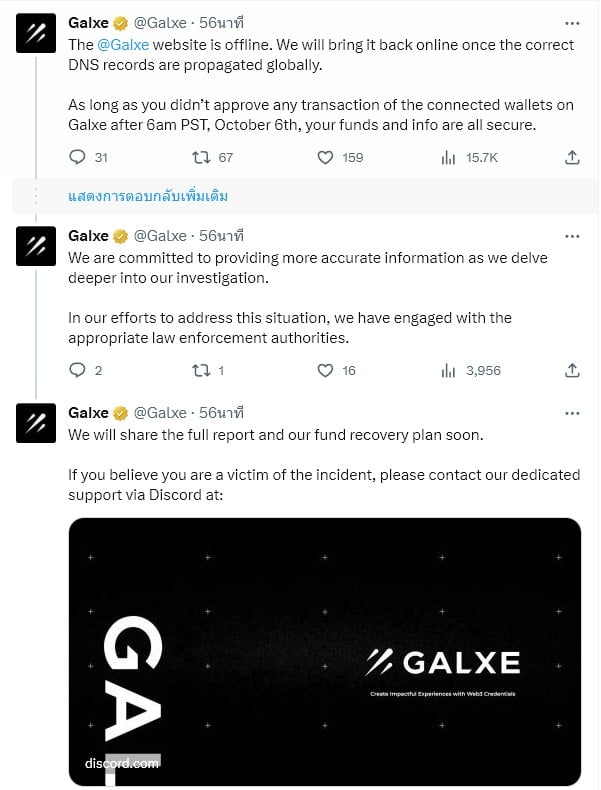This screenshot has height=790, width=601.
Task: Share the website offline tweet
Action: (x=572, y=157)
